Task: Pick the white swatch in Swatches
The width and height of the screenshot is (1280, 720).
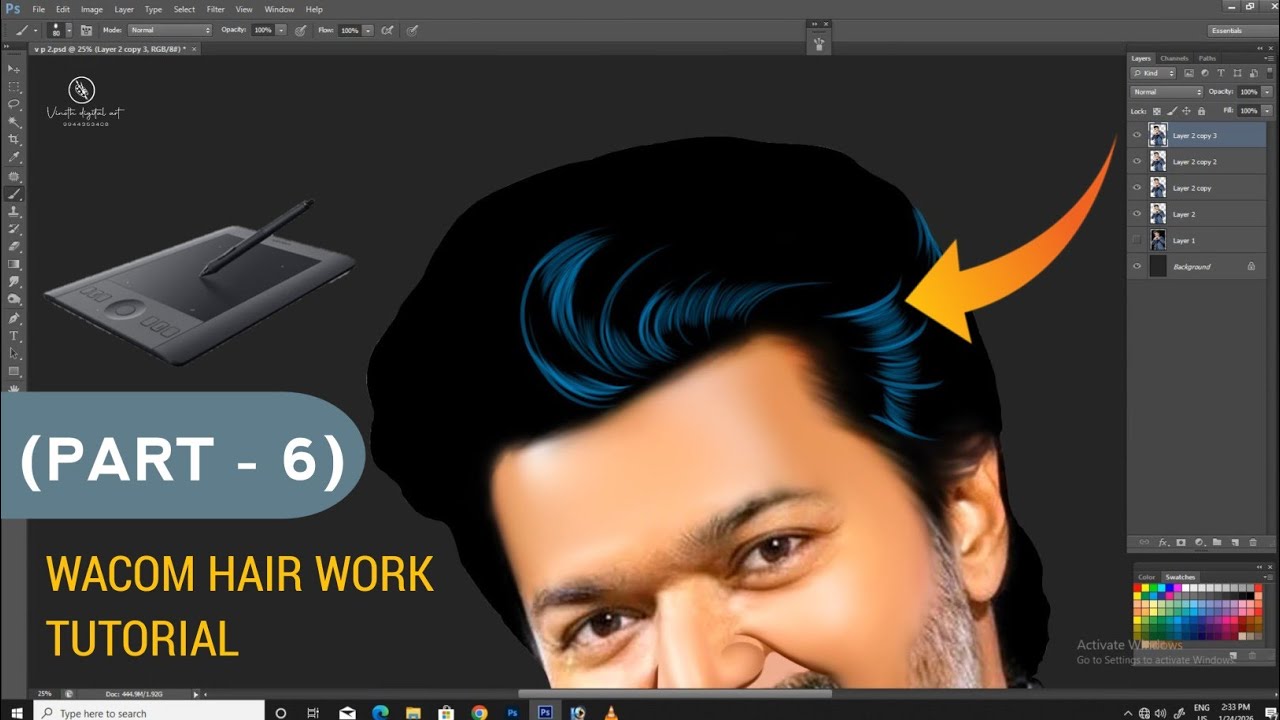Action: point(1185,588)
